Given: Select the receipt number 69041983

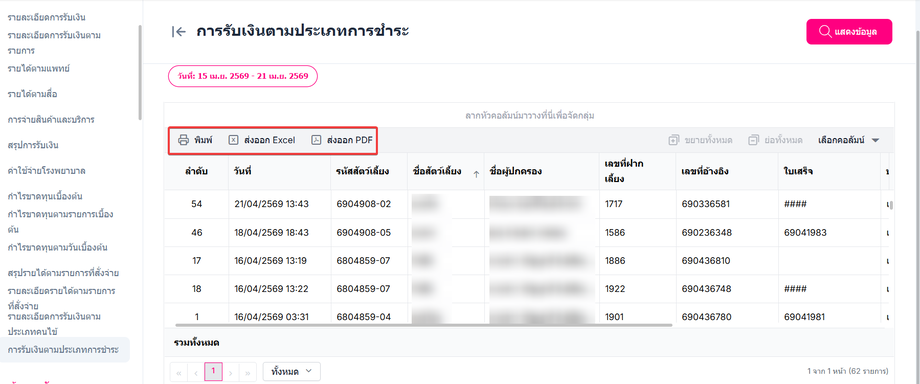Looking at the screenshot, I should (805, 233).
